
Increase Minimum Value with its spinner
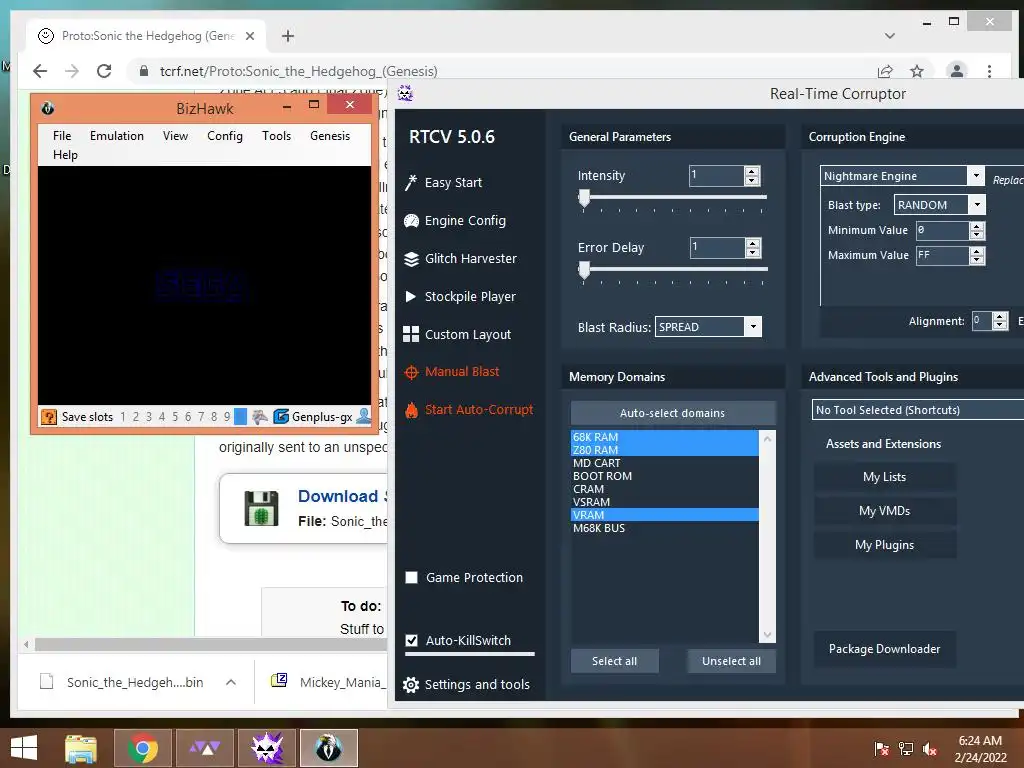[x=977, y=226]
